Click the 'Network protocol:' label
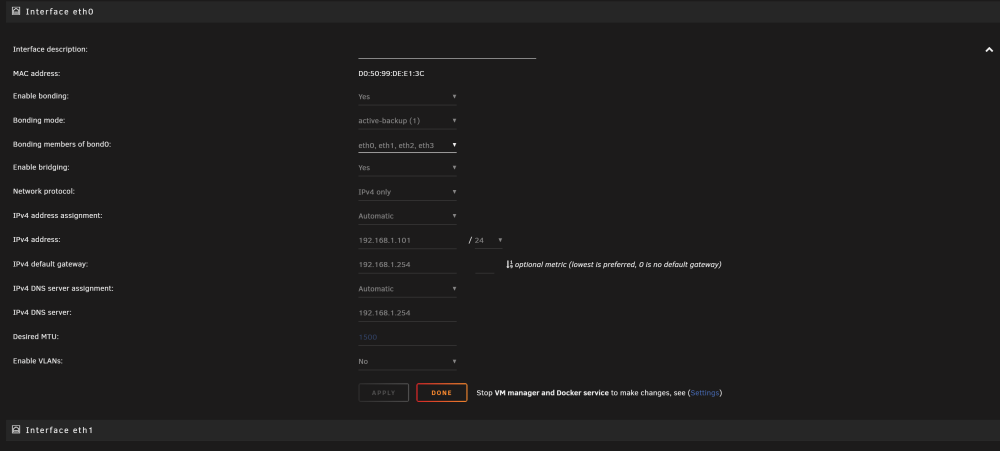This screenshot has width=1000, height=451. [x=43, y=192]
